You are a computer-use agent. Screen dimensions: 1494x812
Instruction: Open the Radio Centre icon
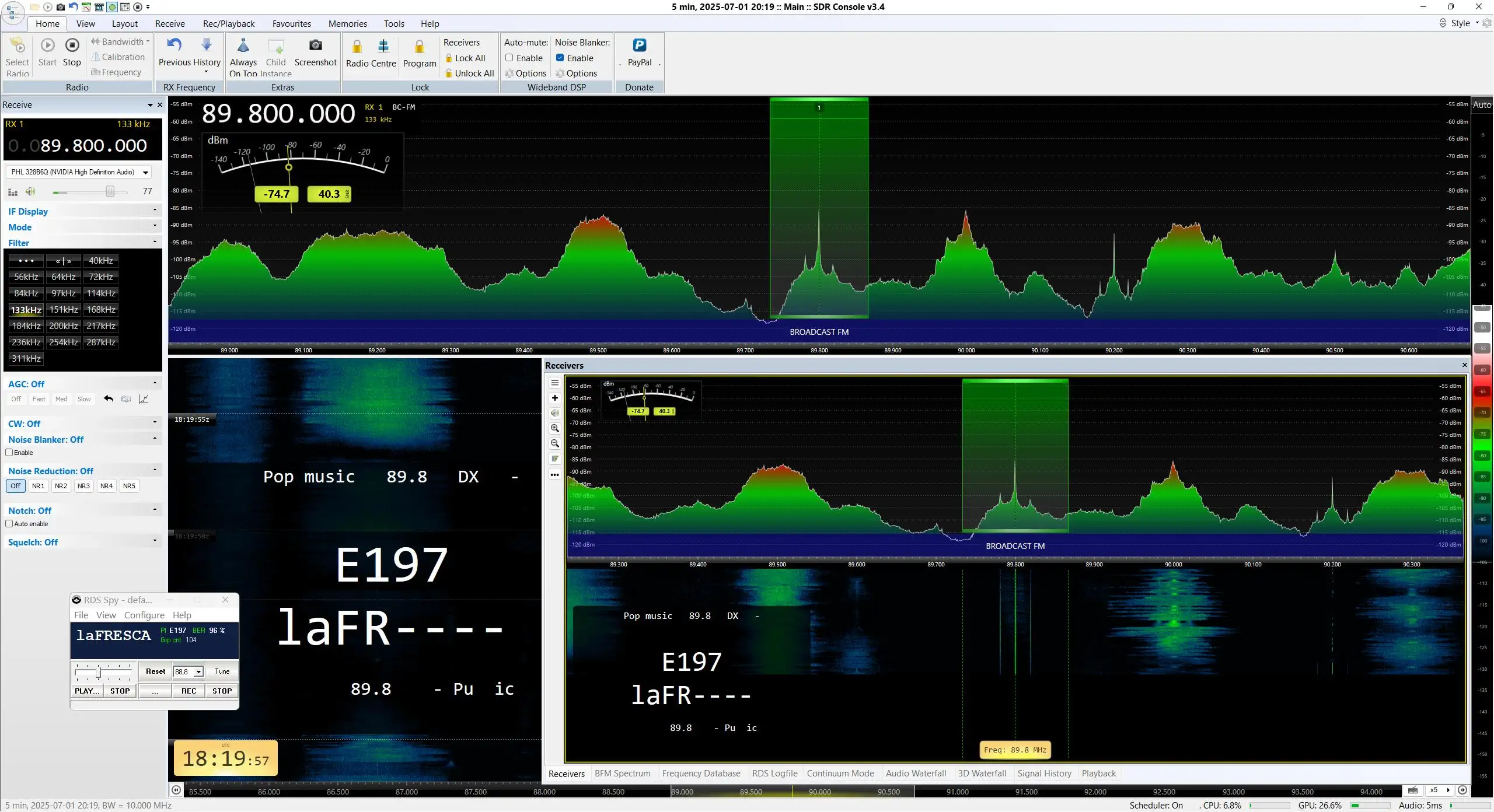(383, 46)
